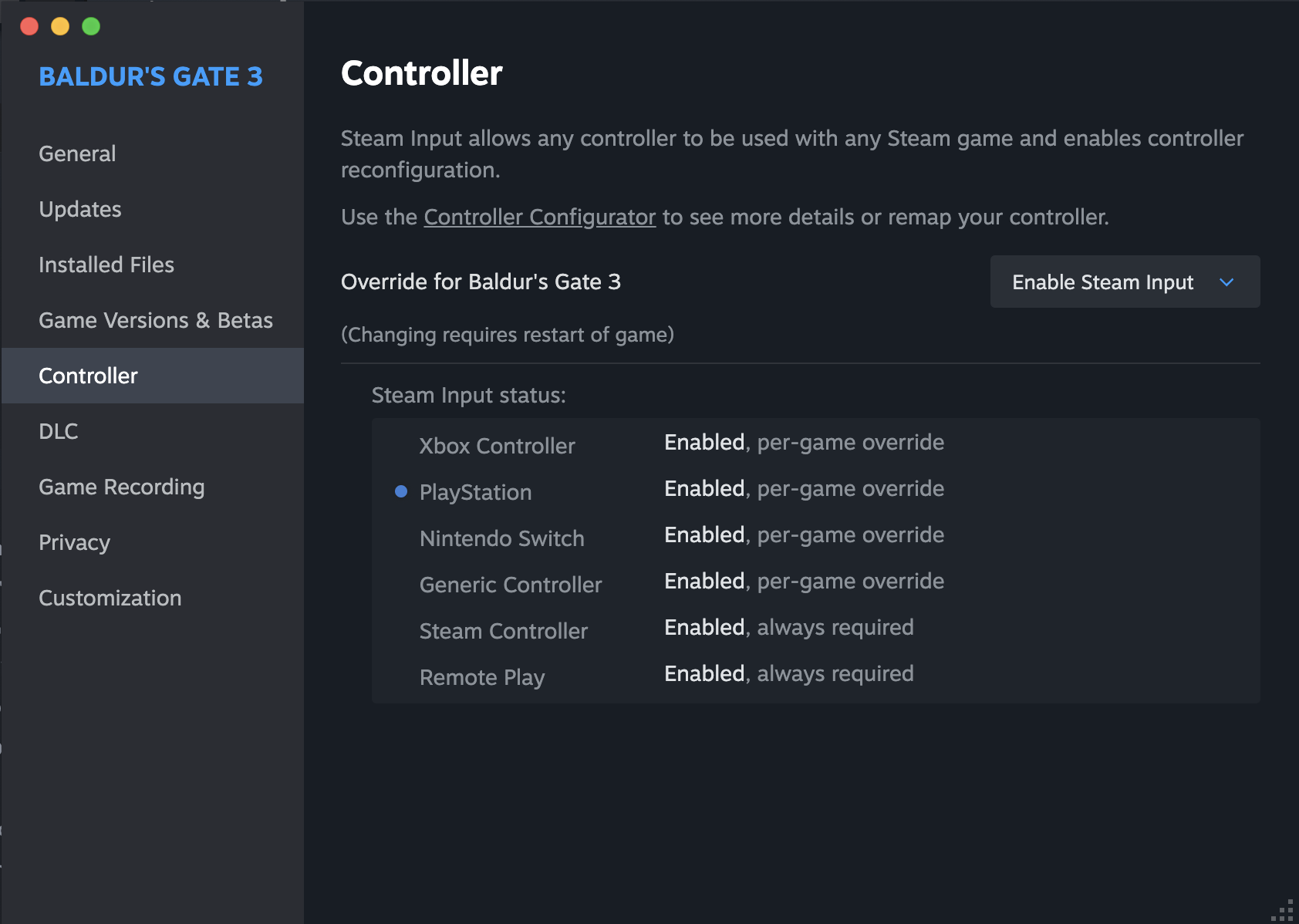This screenshot has width=1299, height=924.
Task: Click the yellow minimize window button
Action: click(x=60, y=26)
